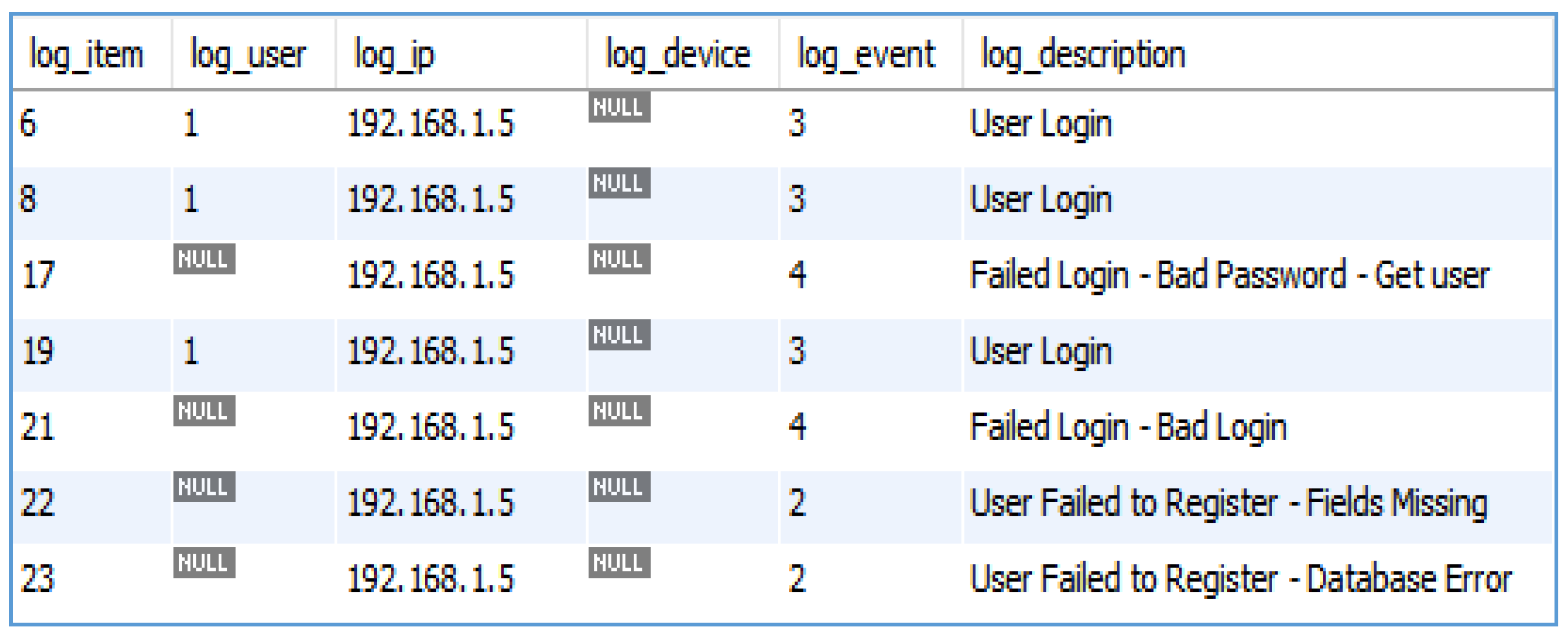The image size is (1568, 634).
Task: Click the log_item cell containing 19
Action: [38, 352]
